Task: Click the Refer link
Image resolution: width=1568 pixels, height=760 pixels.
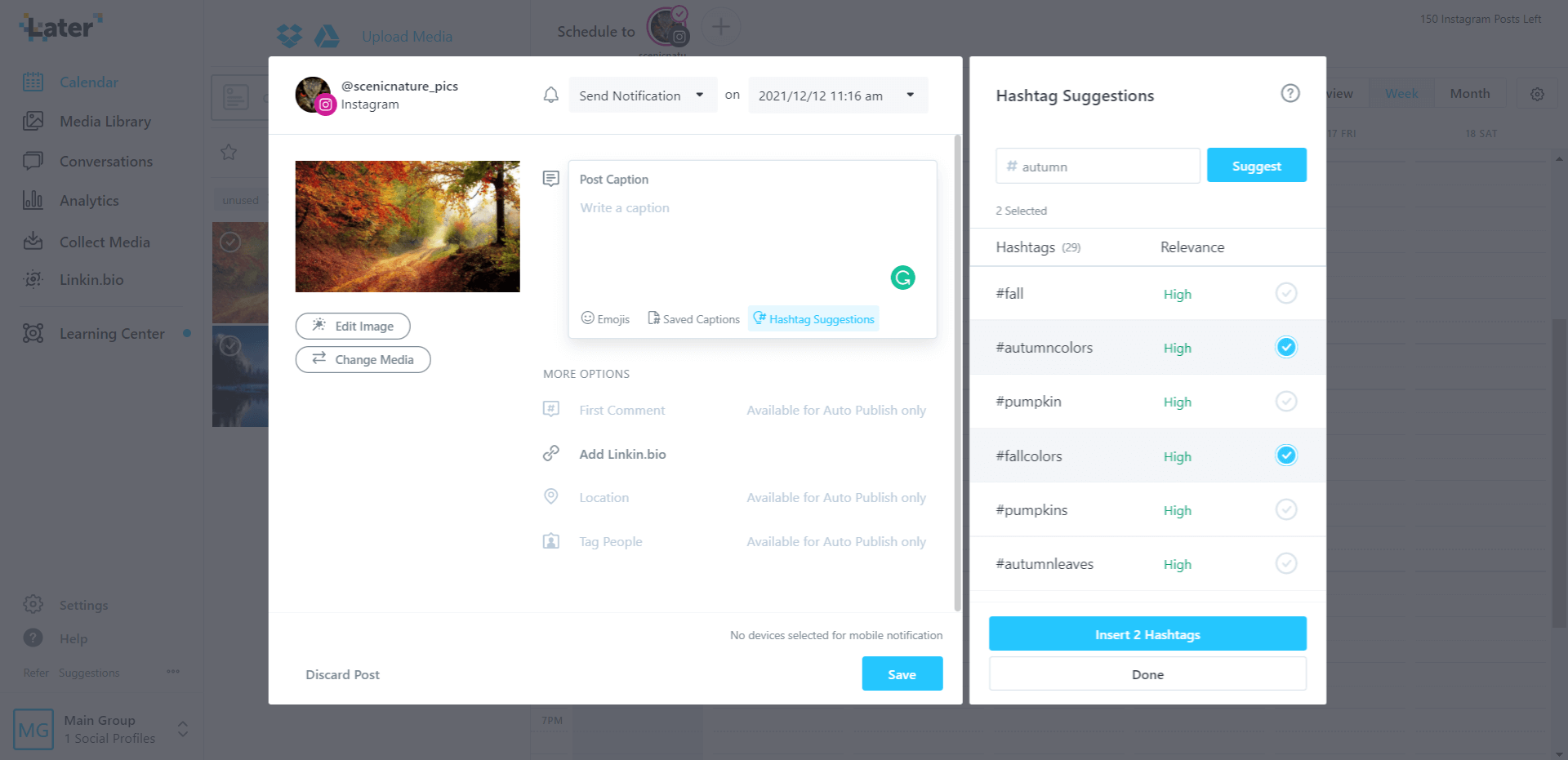Action: pos(36,673)
